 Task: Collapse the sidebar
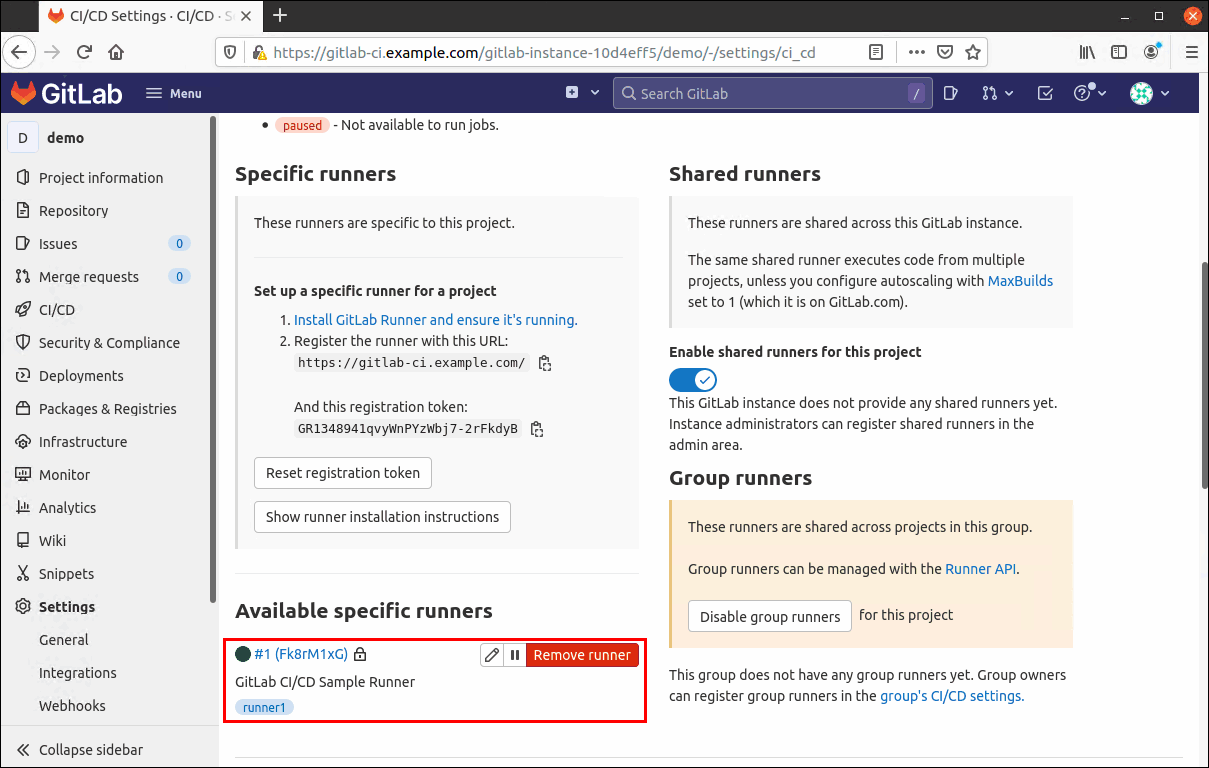coord(80,750)
